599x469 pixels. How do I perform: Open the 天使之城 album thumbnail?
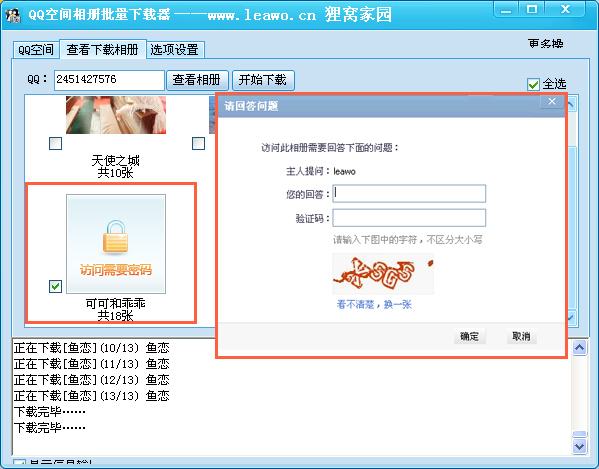[116, 115]
